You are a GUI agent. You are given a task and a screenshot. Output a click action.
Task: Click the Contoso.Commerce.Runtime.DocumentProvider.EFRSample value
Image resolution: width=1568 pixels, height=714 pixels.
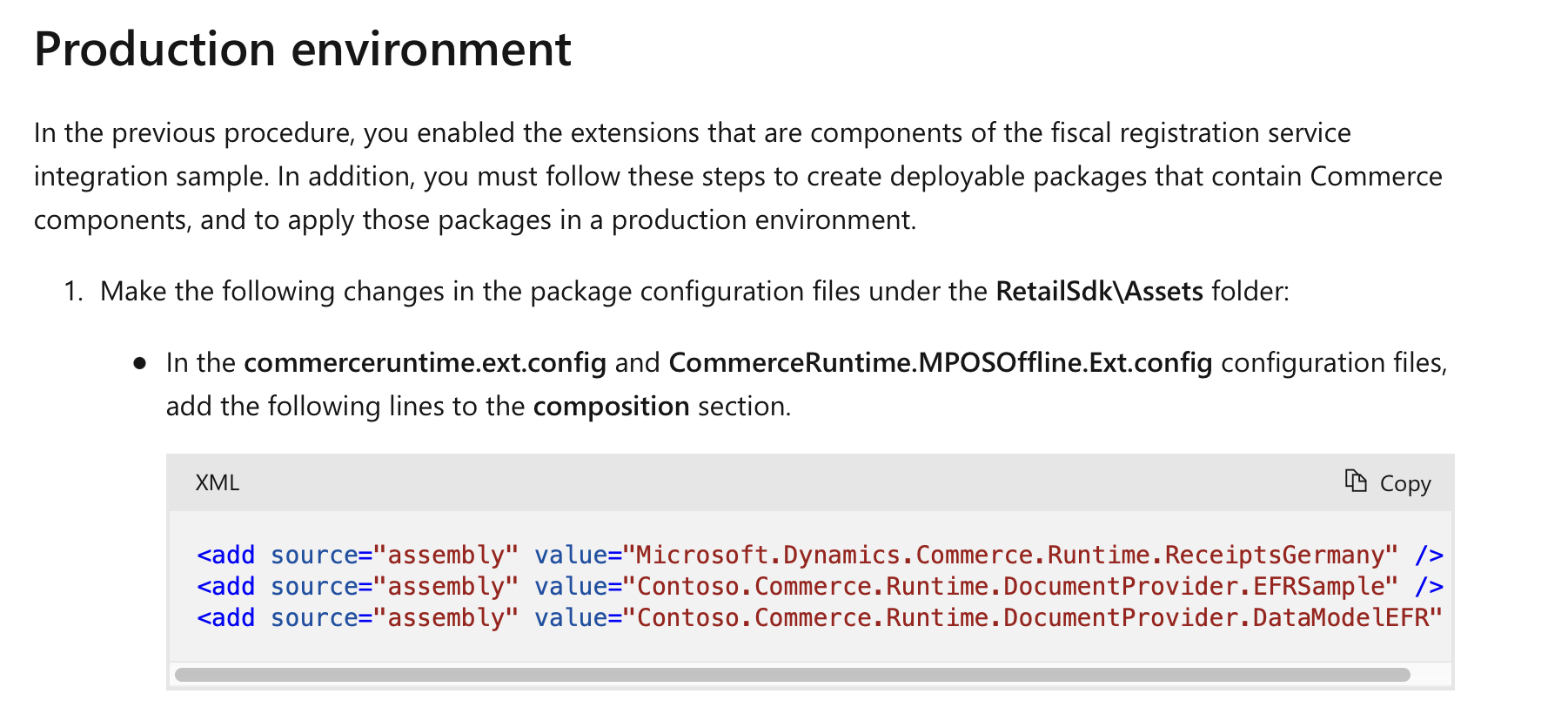coord(1009,586)
